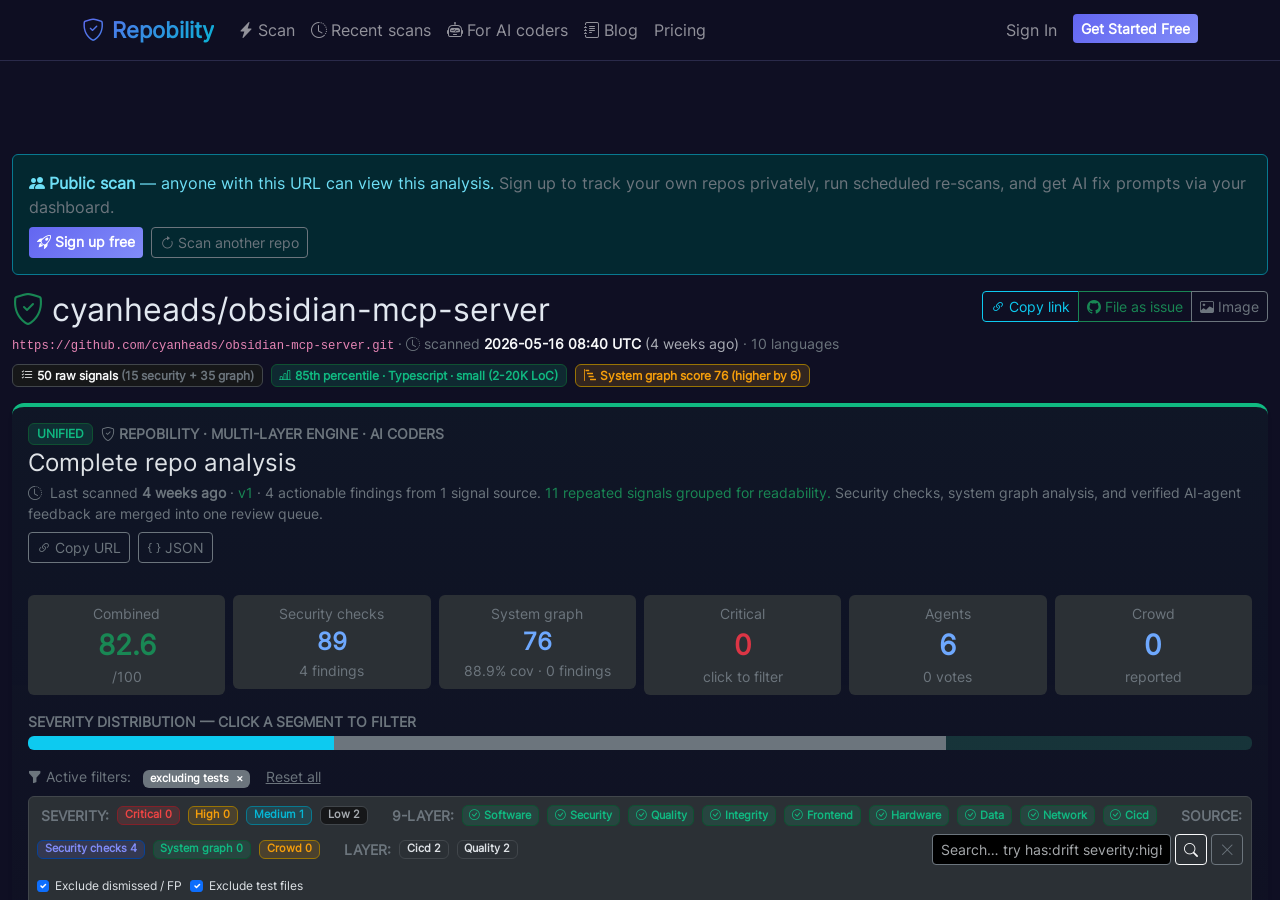
Task: Click the cyanheads/obsidian-mcp-server title
Action: point(301,310)
